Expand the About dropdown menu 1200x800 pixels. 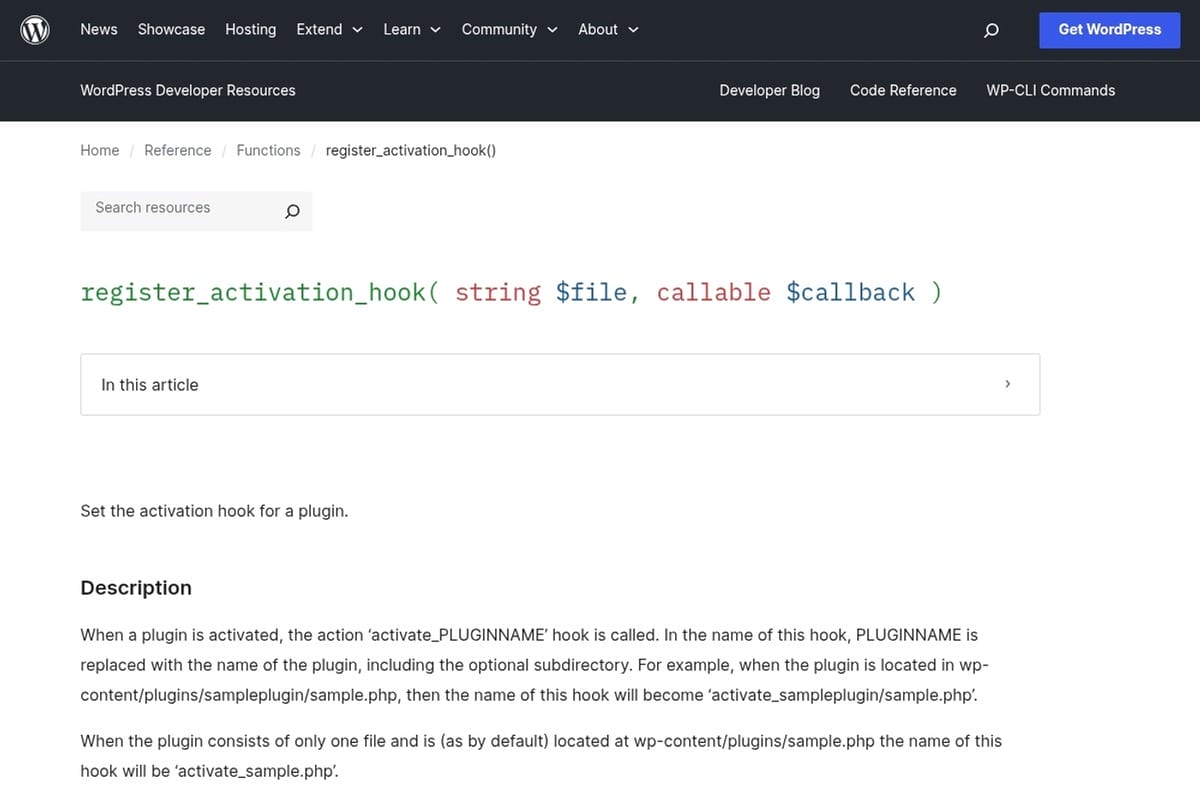click(x=607, y=30)
